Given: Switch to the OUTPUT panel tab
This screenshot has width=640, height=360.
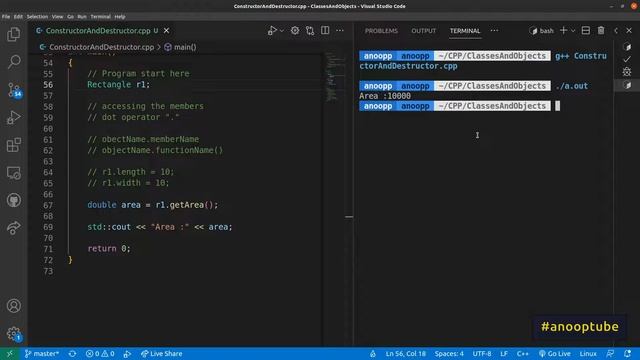Looking at the screenshot, I should tap(424, 31).
